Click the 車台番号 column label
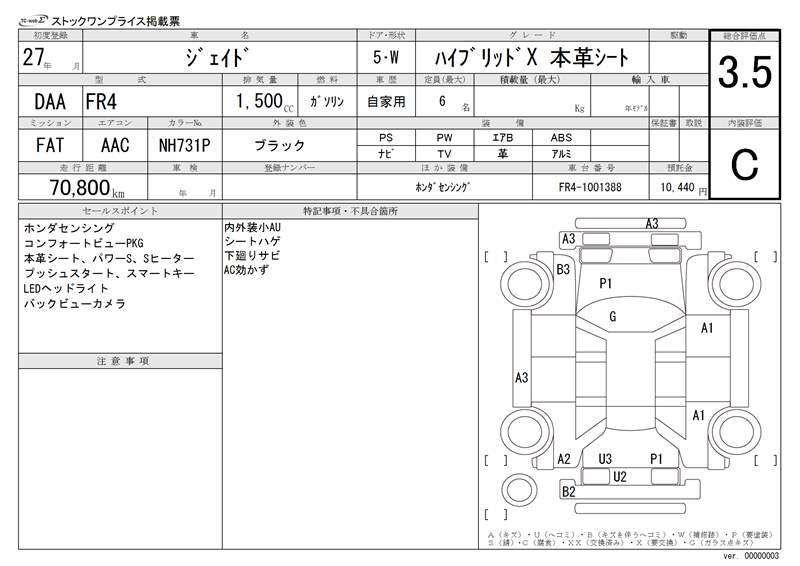Viewport: 800px width, 566px height. point(591,167)
